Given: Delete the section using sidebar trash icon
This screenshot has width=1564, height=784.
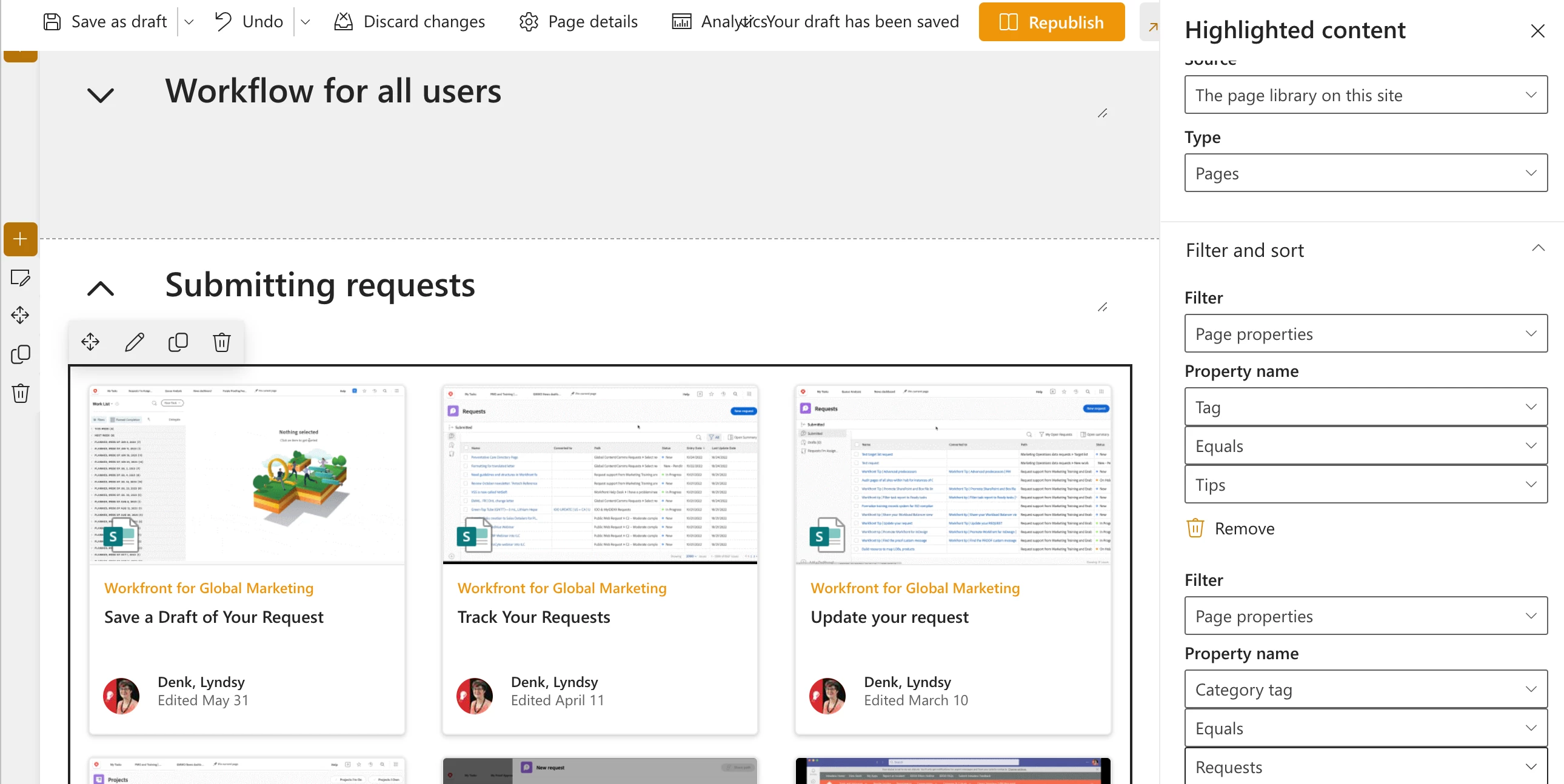Looking at the screenshot, I should coord(21,393).
